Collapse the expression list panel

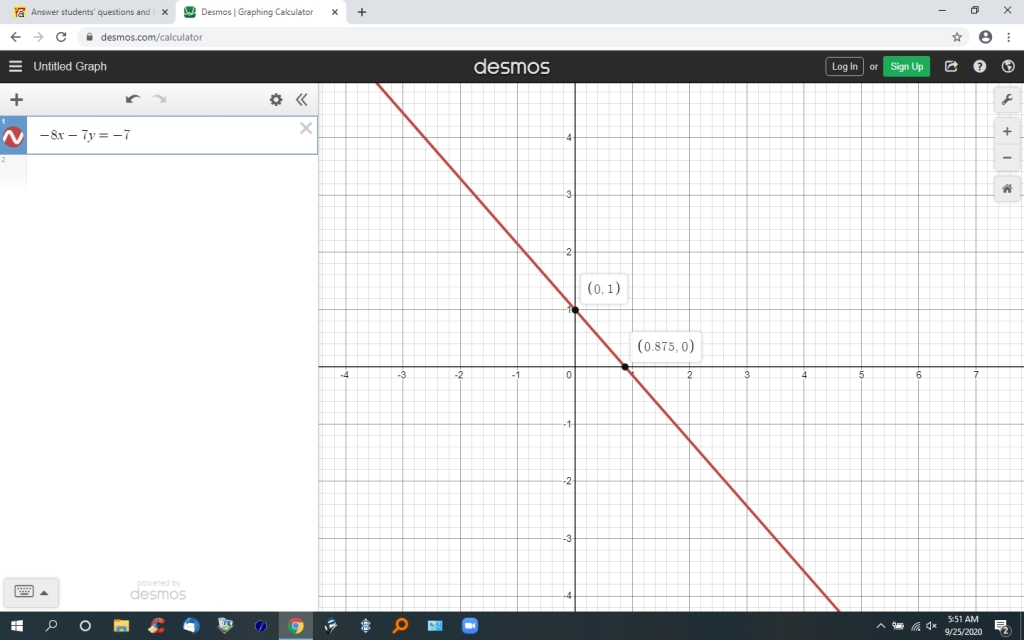tap(301, 99)
